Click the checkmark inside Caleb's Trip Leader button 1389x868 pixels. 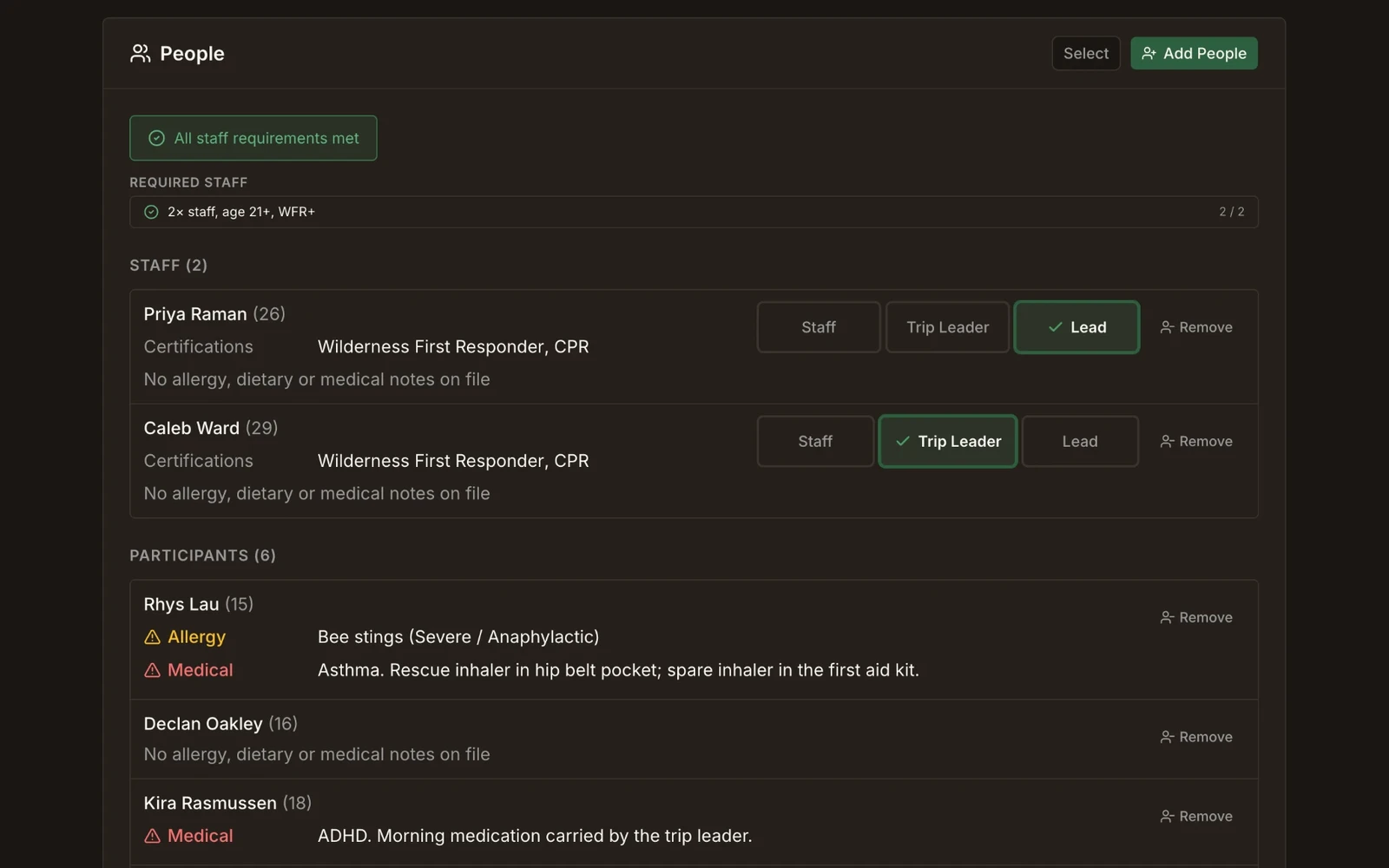(x=903, y=442)
